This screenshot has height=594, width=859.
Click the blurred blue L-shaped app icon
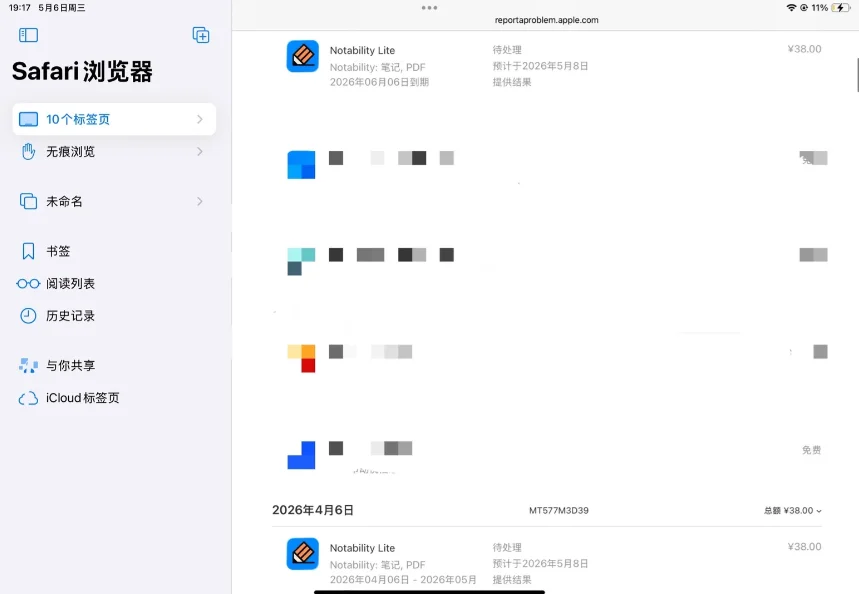point(301,455)
